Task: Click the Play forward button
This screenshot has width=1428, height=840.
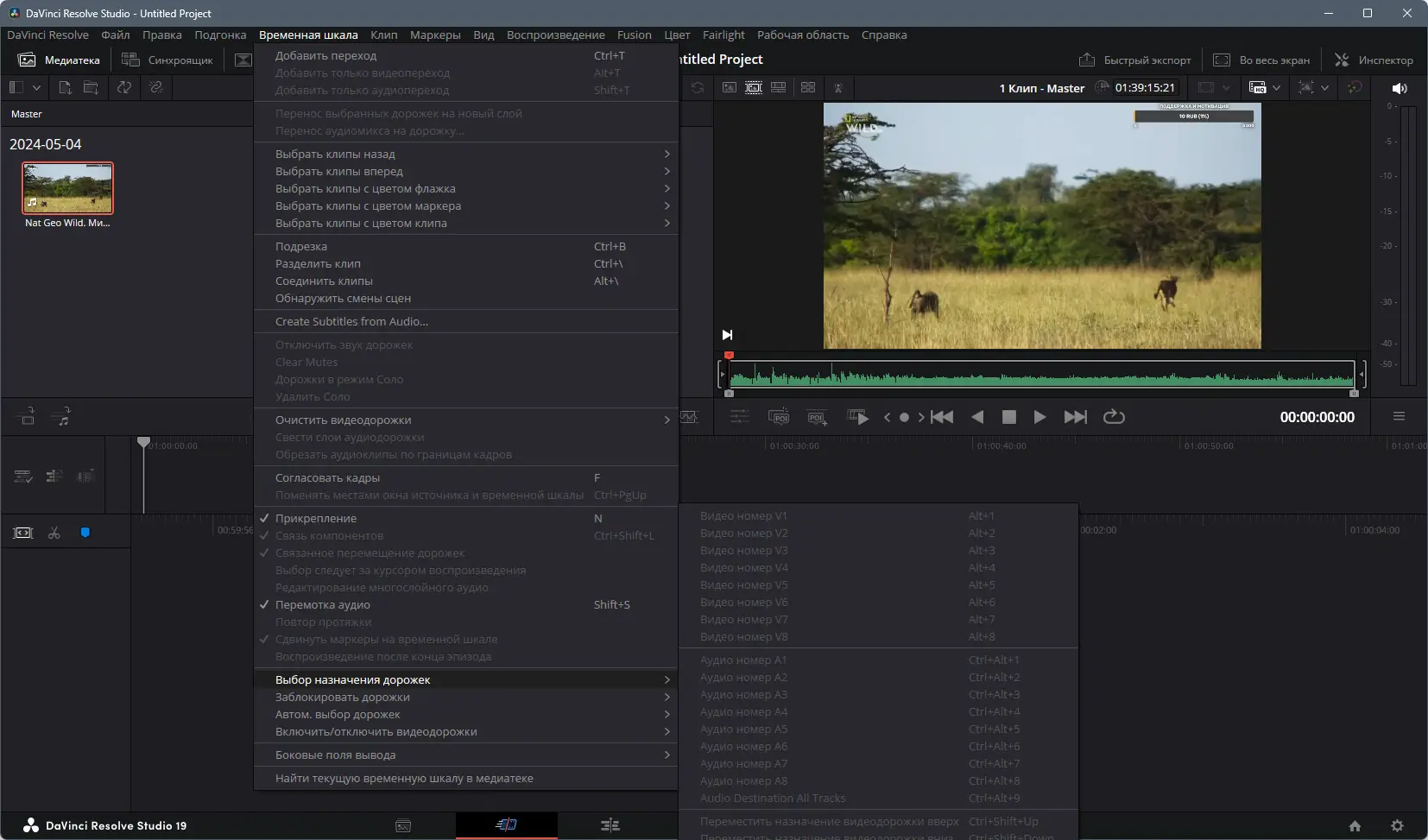Action: click(1039, 417)
